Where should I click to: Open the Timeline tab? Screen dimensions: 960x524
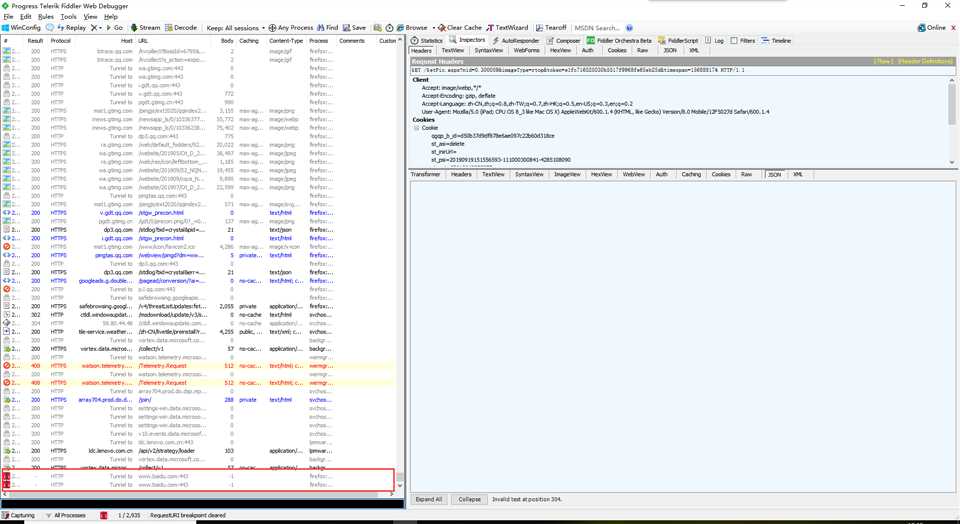point(776,40)
